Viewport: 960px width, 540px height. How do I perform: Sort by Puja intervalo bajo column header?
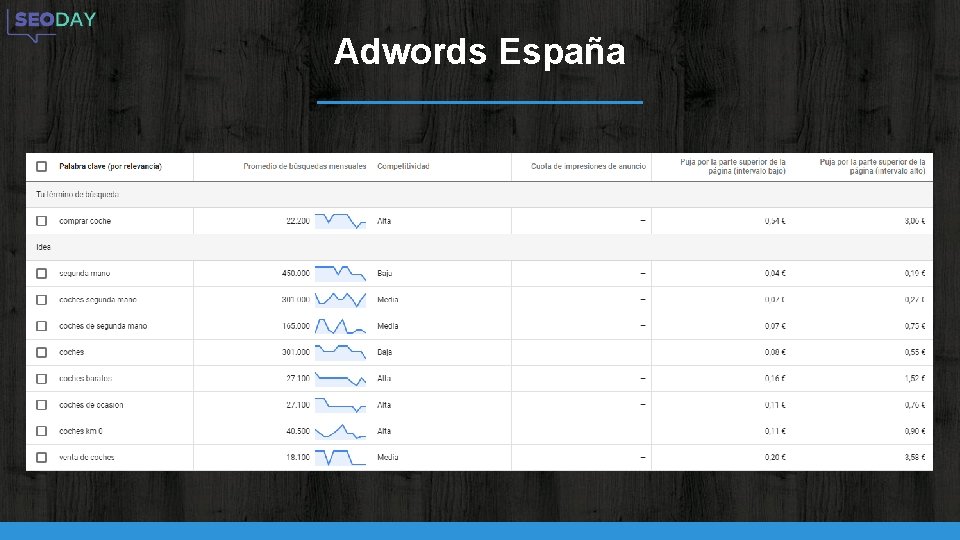[732, 167]
